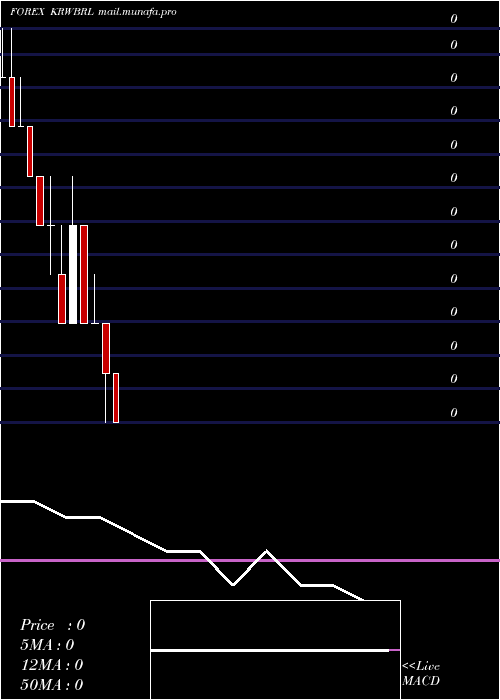This screenshot has height=700, width=500.
Task: Select the 50MA : 0 value
Action: pos(52,685)
